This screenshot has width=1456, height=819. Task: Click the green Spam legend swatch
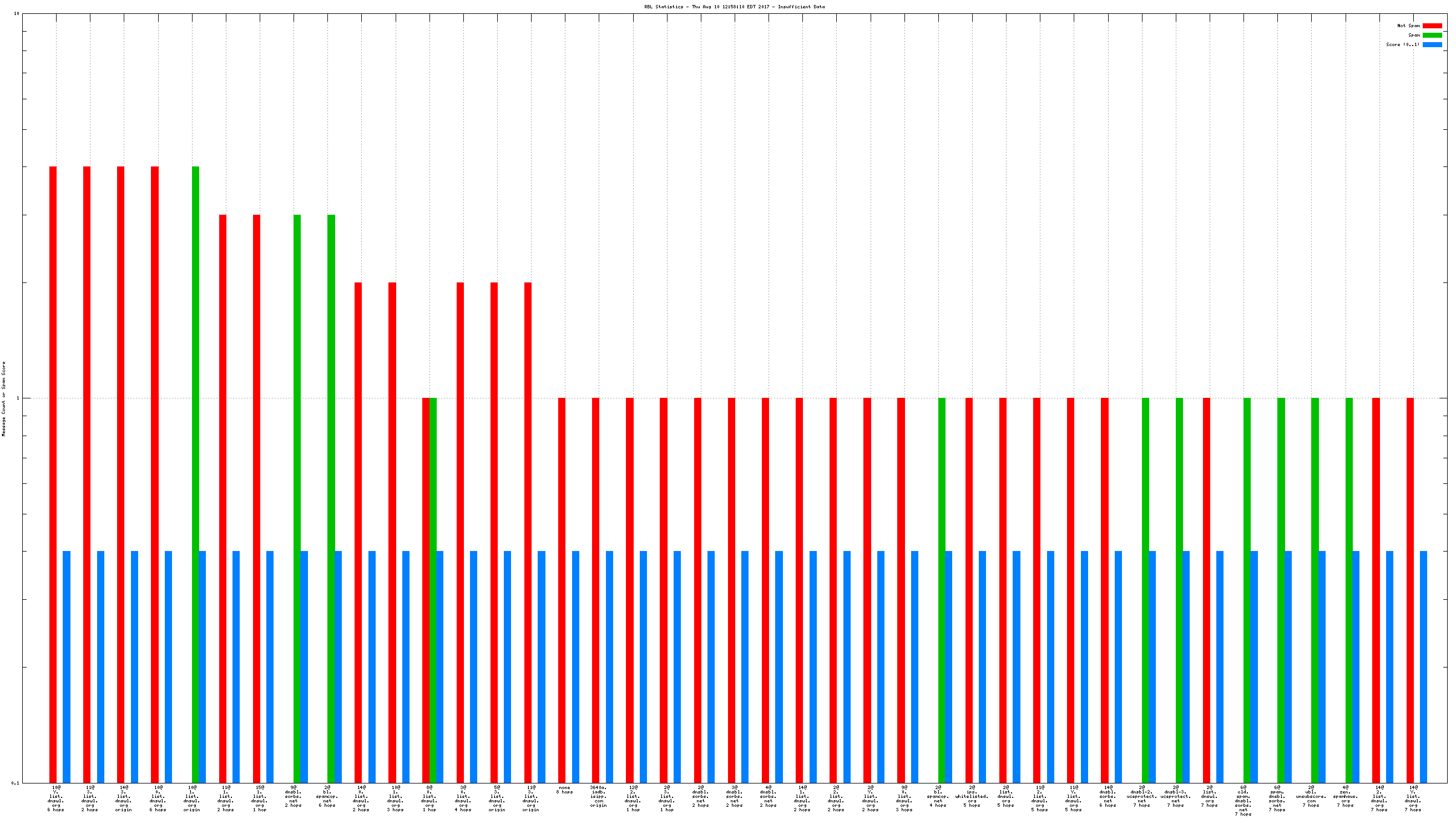[1432, 35]
